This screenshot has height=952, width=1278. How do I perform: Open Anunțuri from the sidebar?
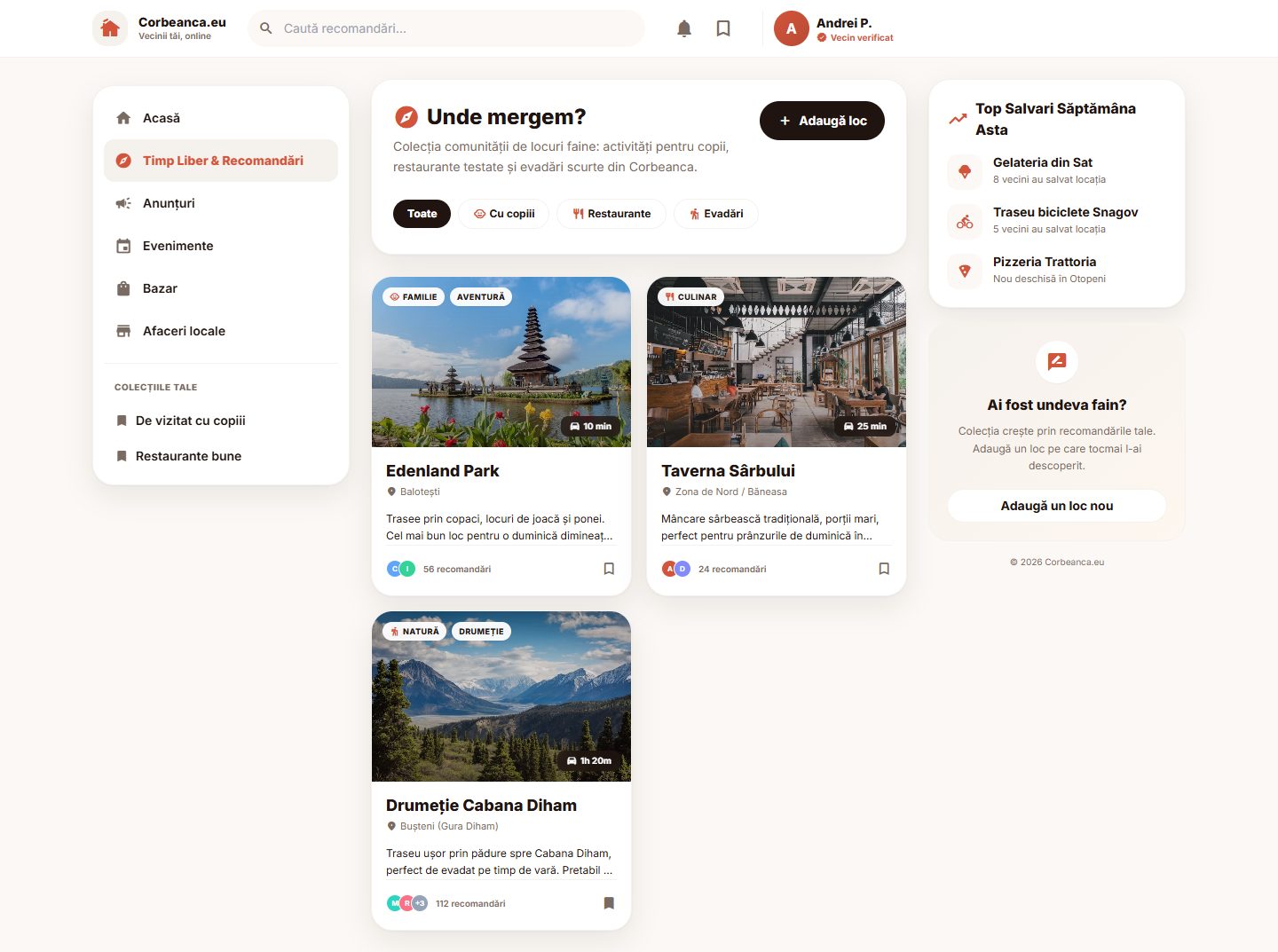point(221,203)
